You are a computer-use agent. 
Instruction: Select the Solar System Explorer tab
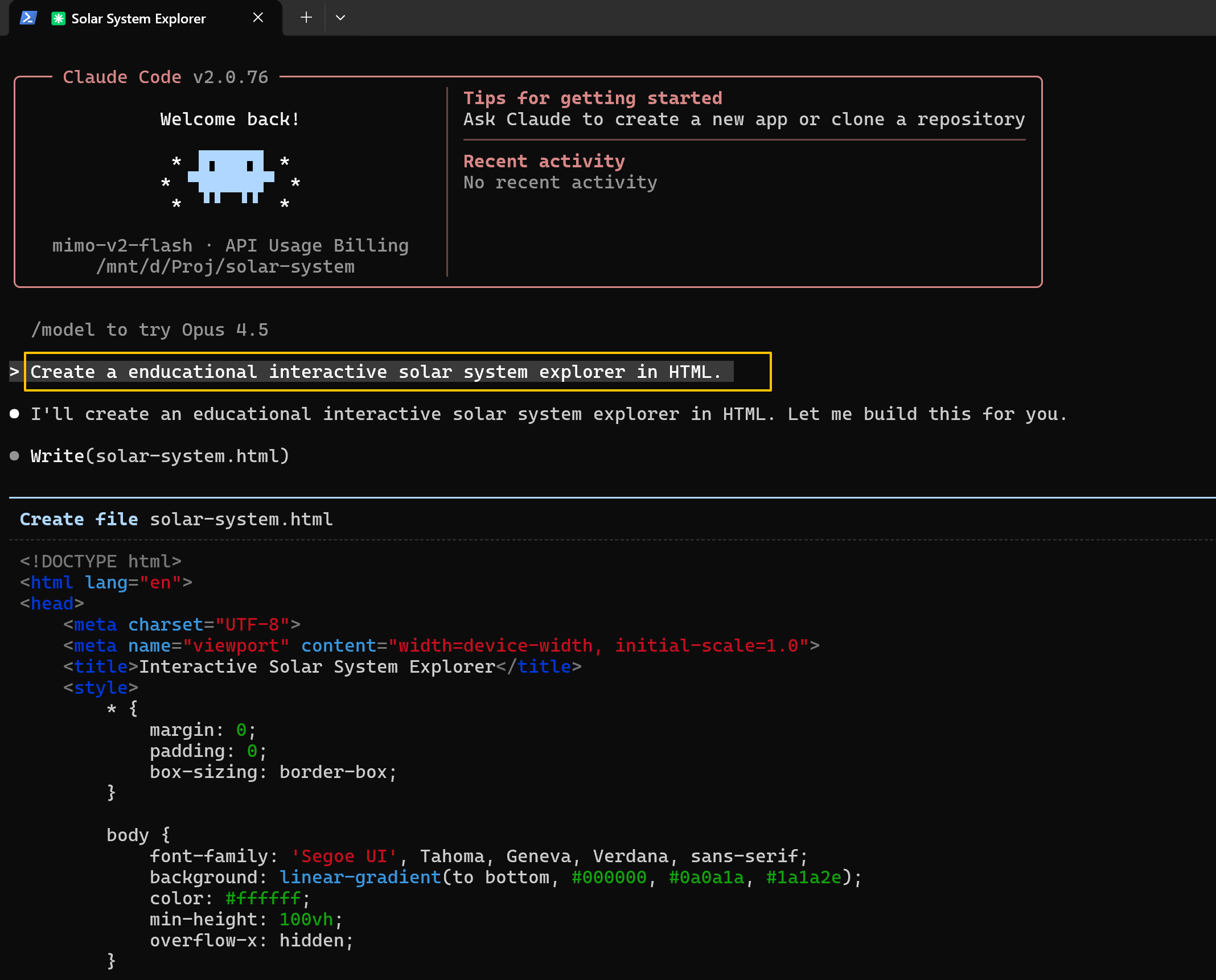click(x=138, y=18)
